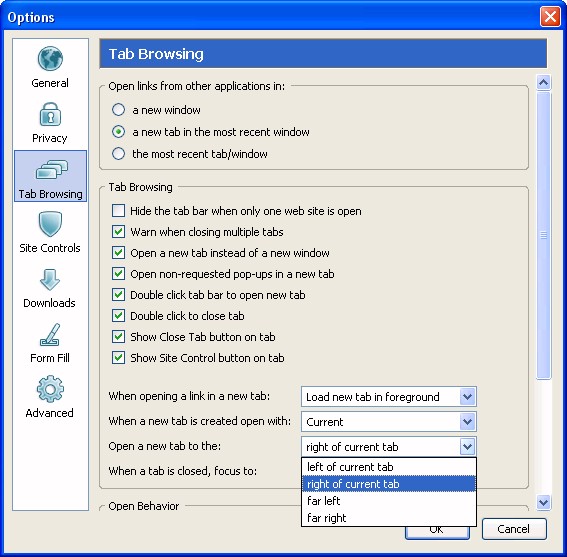This screenshot has height=557, width=567.
Task: Enable 'Hide the tab bar' checkbox
Action: click(119, 211)
